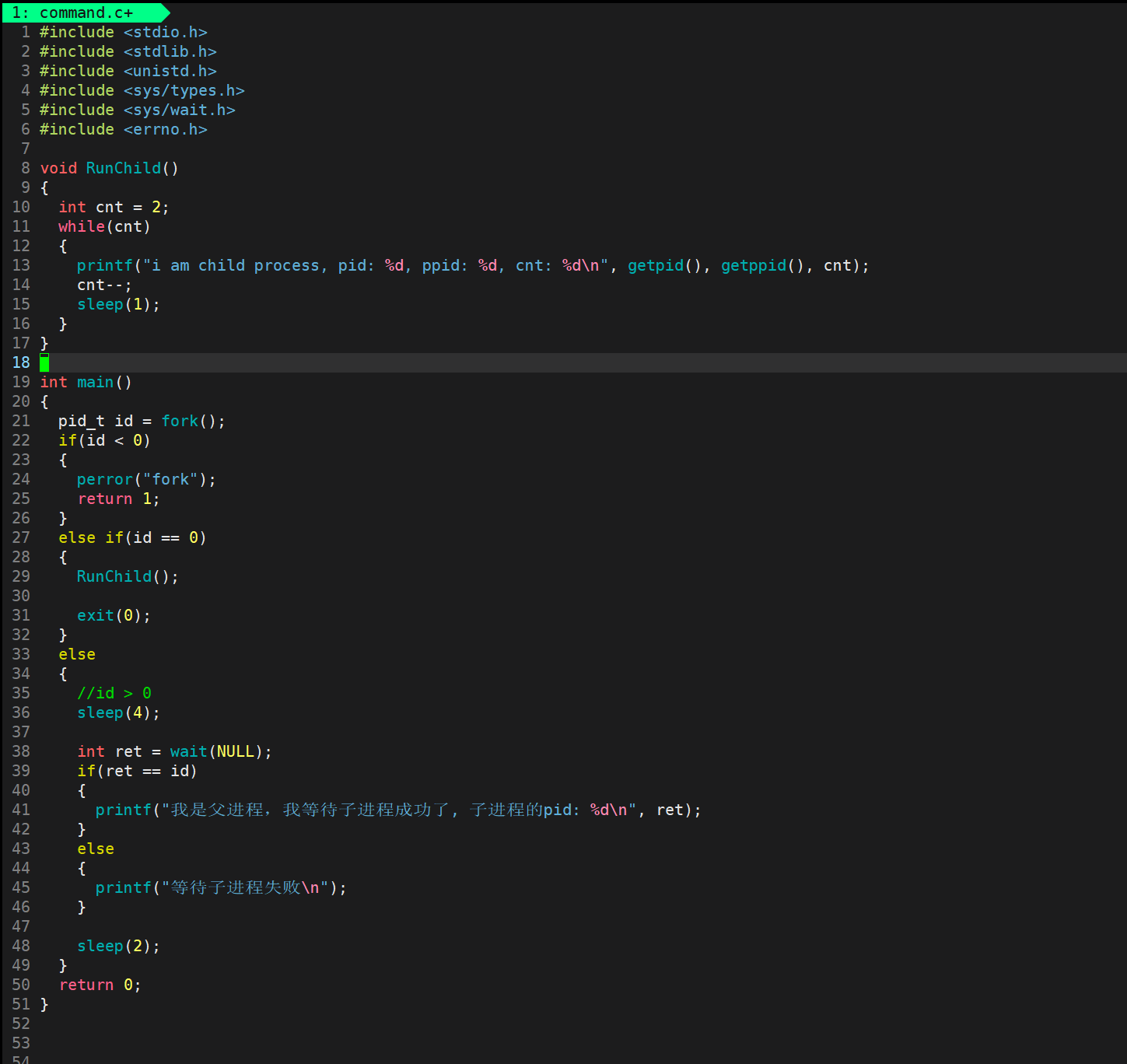Click the 'perror("fork");' call
1127x1064 pixels.
click(146, 479)
